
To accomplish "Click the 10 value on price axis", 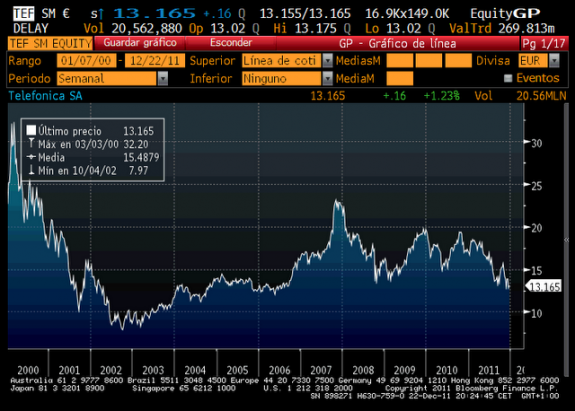I will (536, 313).
